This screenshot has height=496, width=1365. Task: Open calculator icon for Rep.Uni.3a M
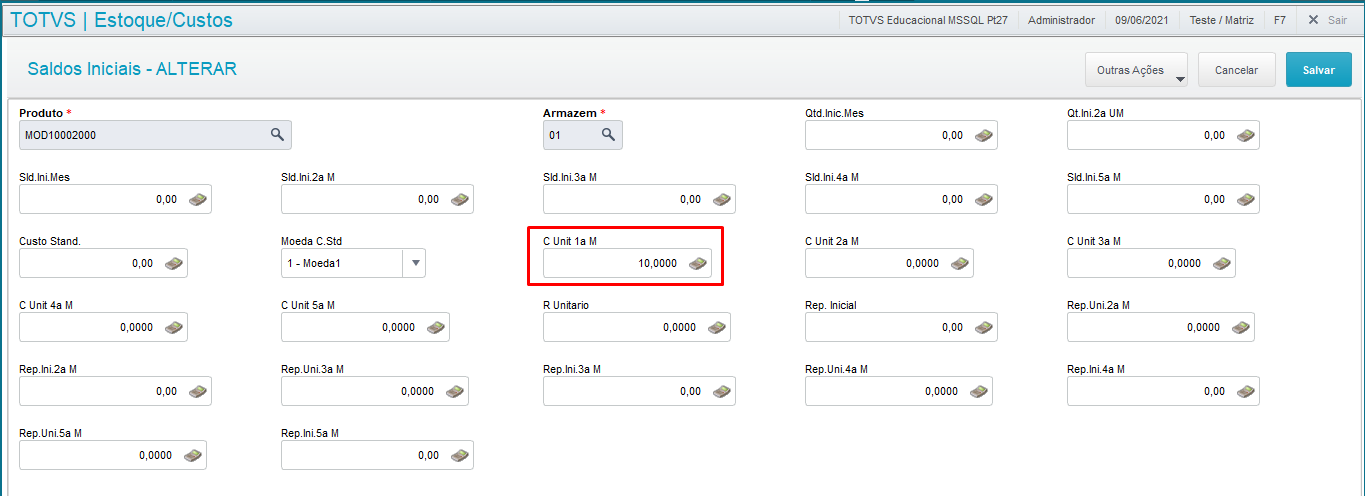click(x=456, y=391)
